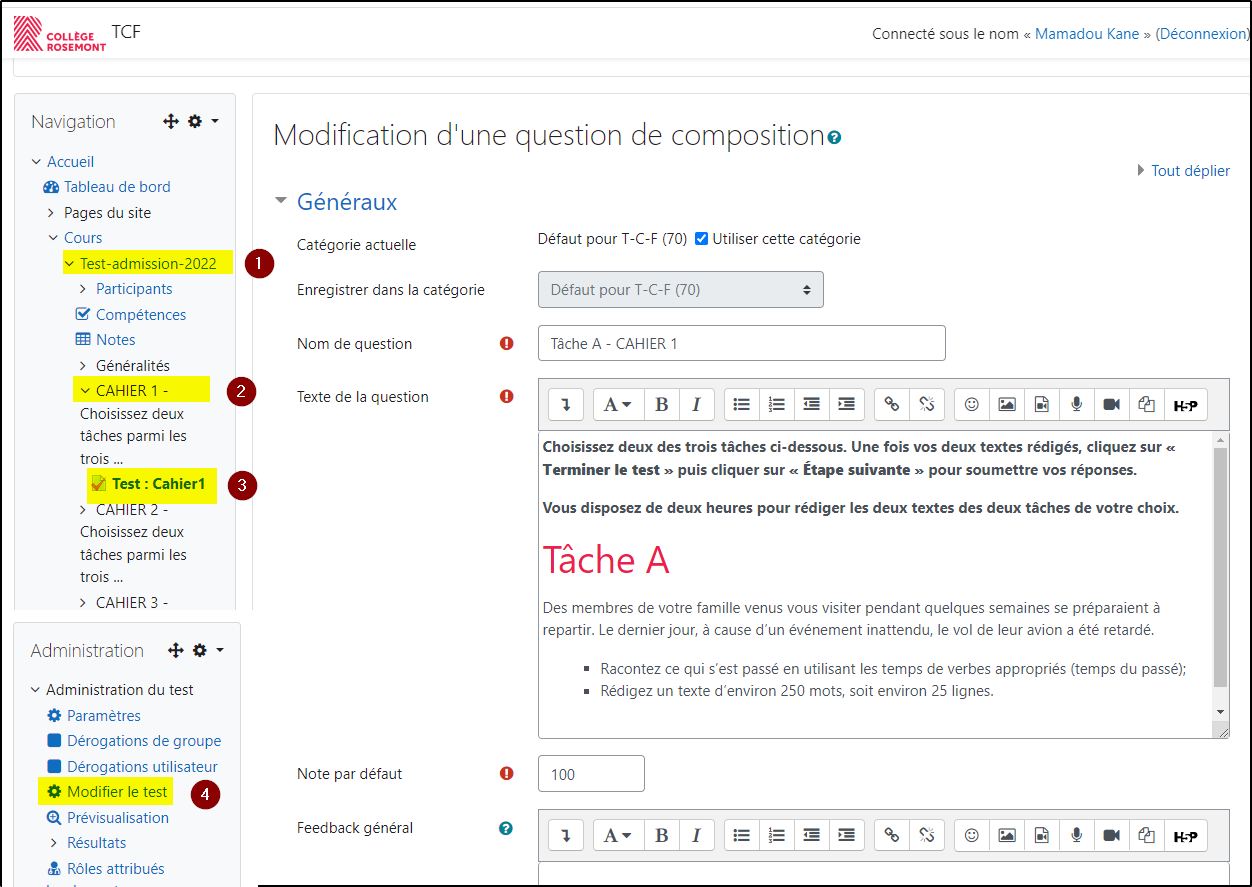1252x887 pixels.
Task: Open help icon beside the page title
Action: (x=834, y=137)
